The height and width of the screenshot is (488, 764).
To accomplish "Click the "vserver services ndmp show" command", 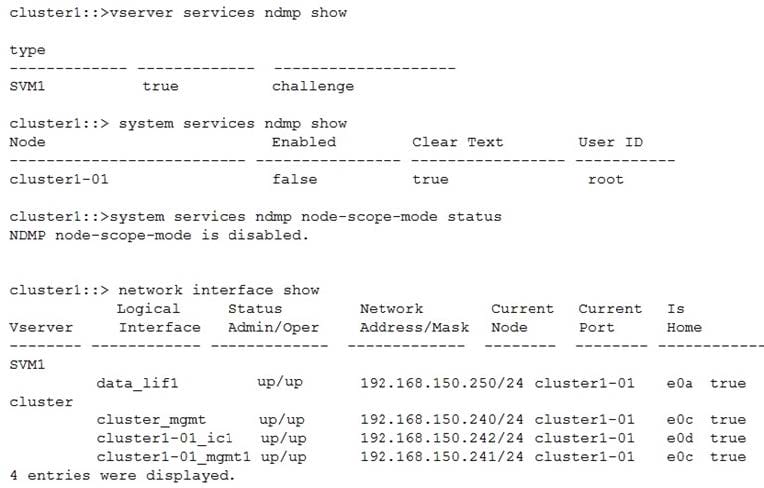I will pos(230,13).
